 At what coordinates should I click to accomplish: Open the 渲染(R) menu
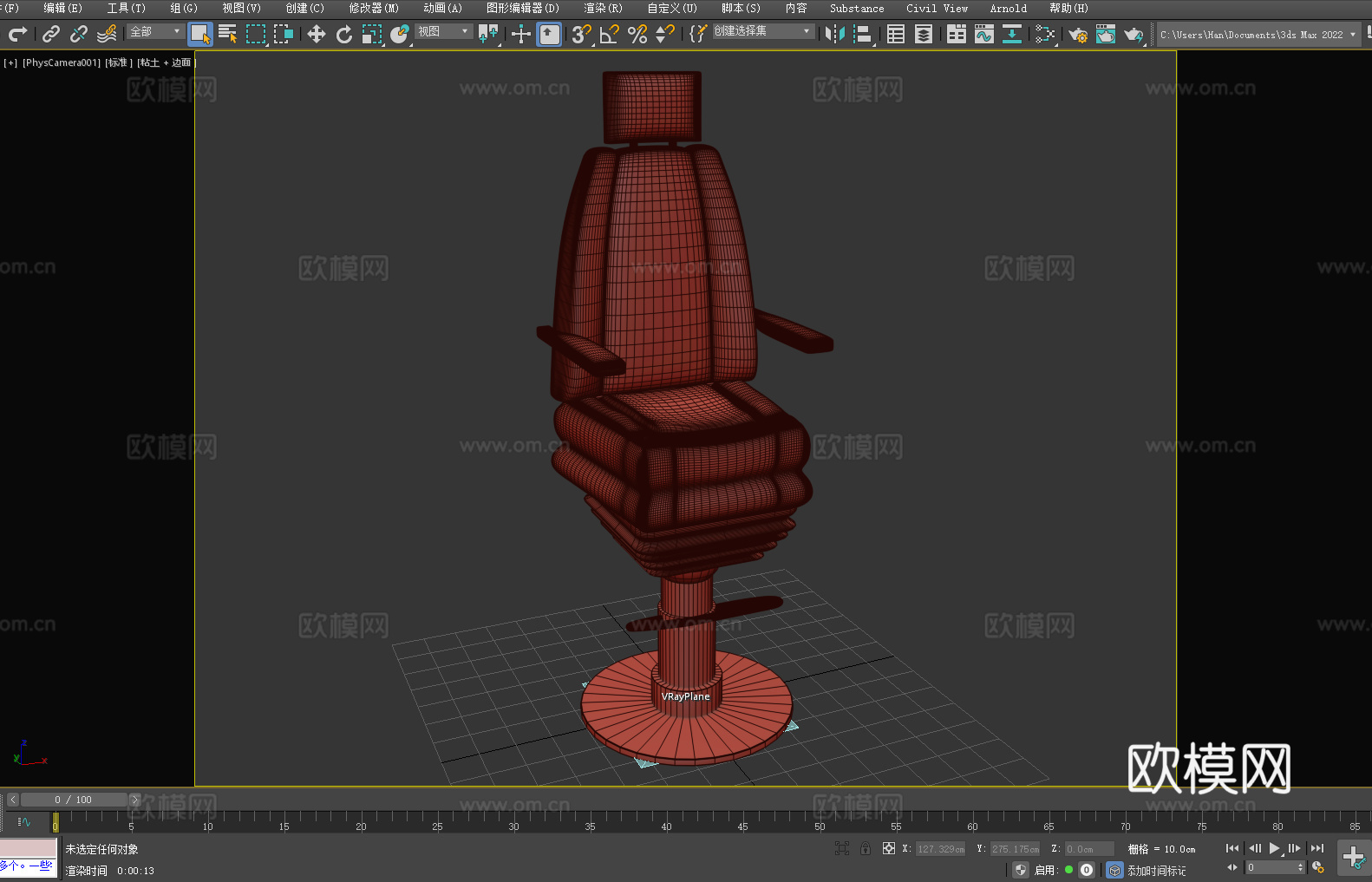(603, 8)
